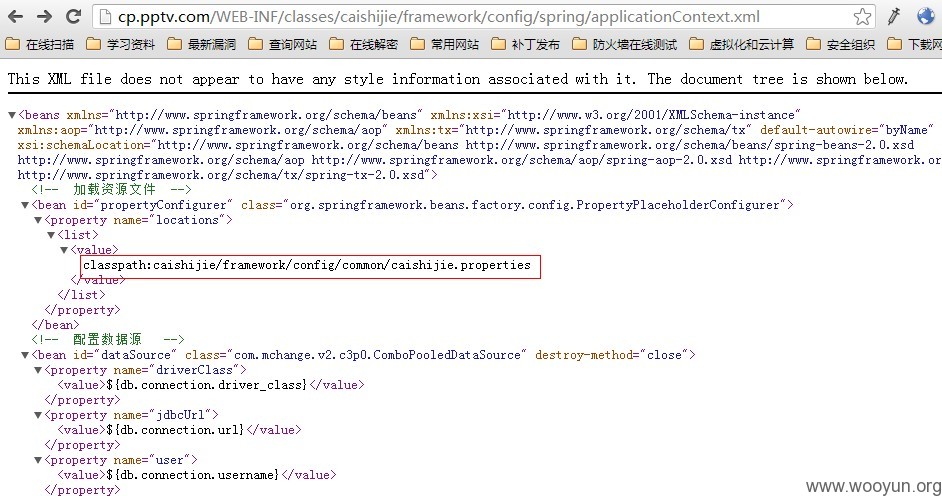
Task: Click the ${db.connection.username} value text
Action: click(x=193, y=475)
